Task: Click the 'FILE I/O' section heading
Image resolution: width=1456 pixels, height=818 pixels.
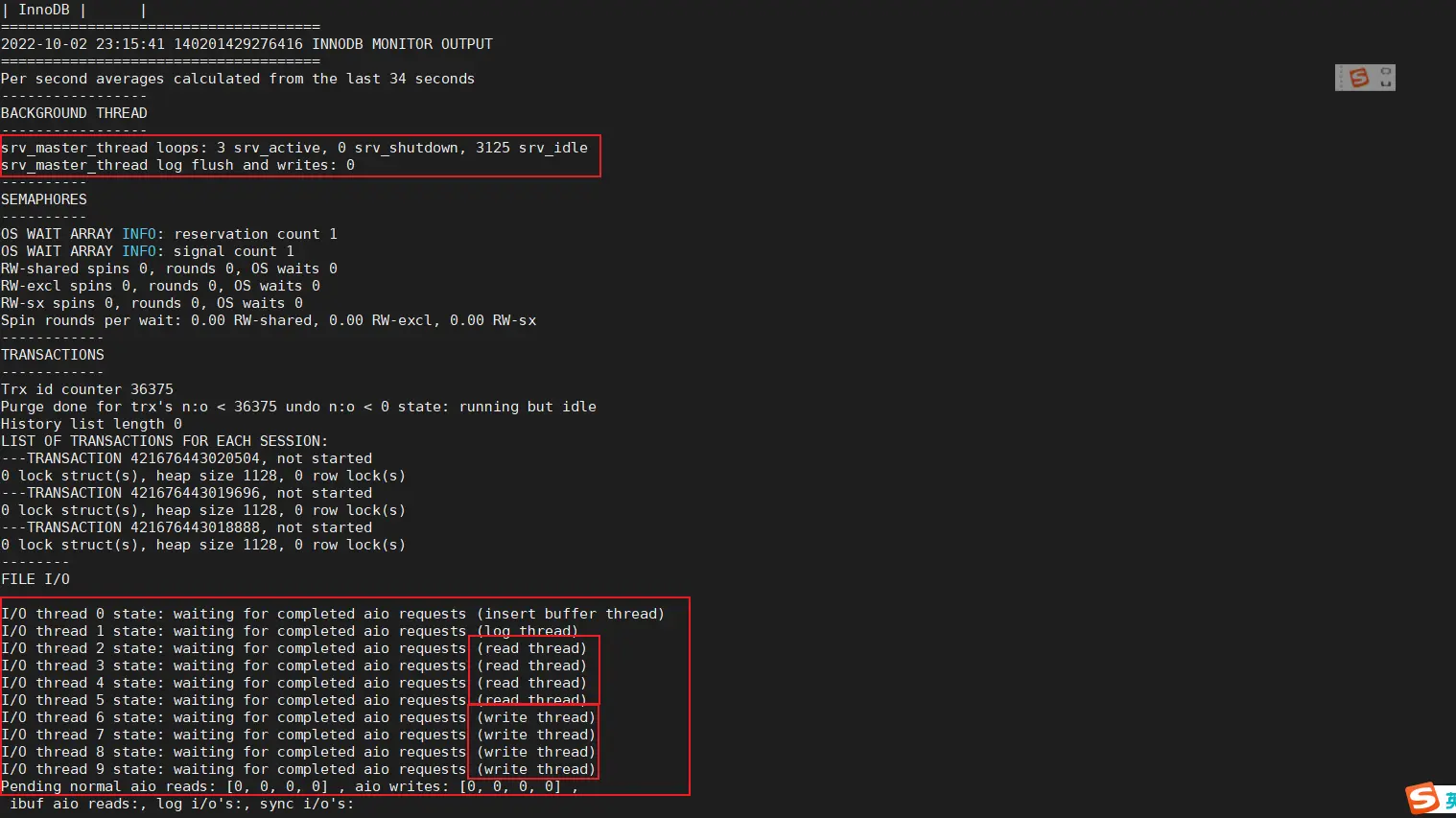Action: (35, 579)
